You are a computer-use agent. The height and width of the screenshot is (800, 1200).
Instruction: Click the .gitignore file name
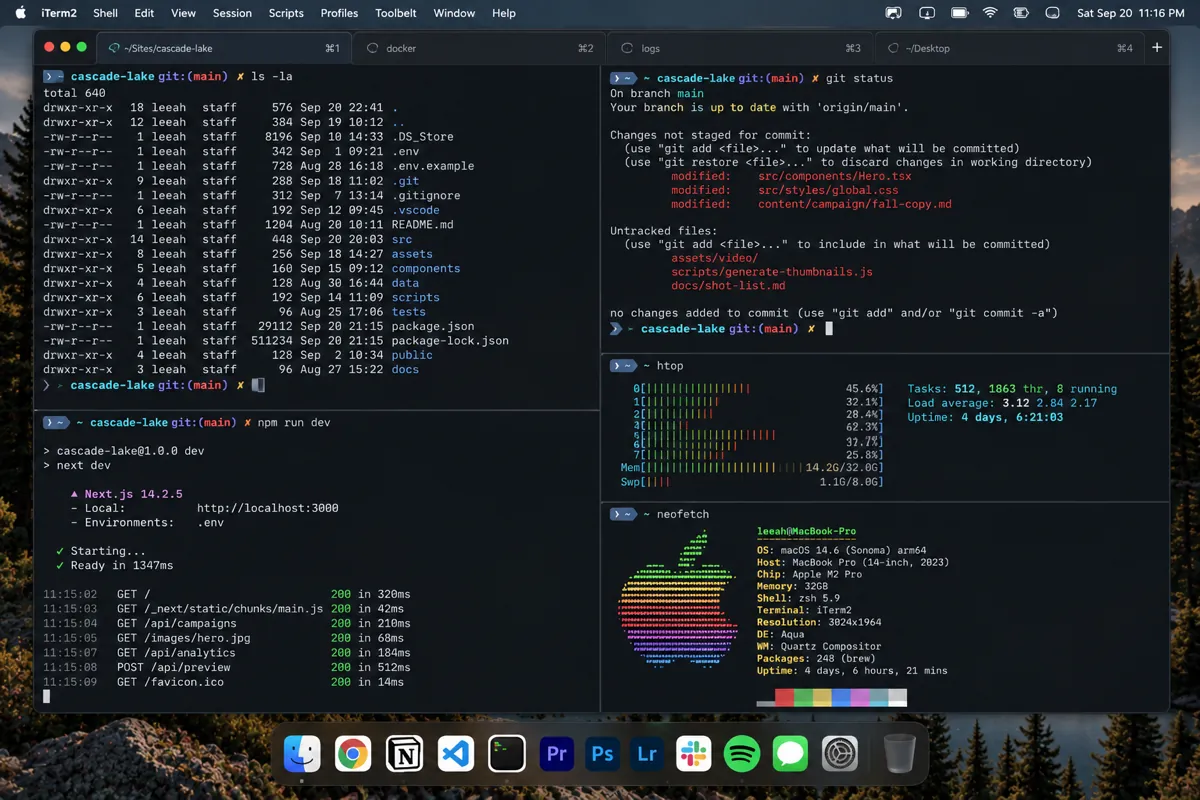pos(426,195)
